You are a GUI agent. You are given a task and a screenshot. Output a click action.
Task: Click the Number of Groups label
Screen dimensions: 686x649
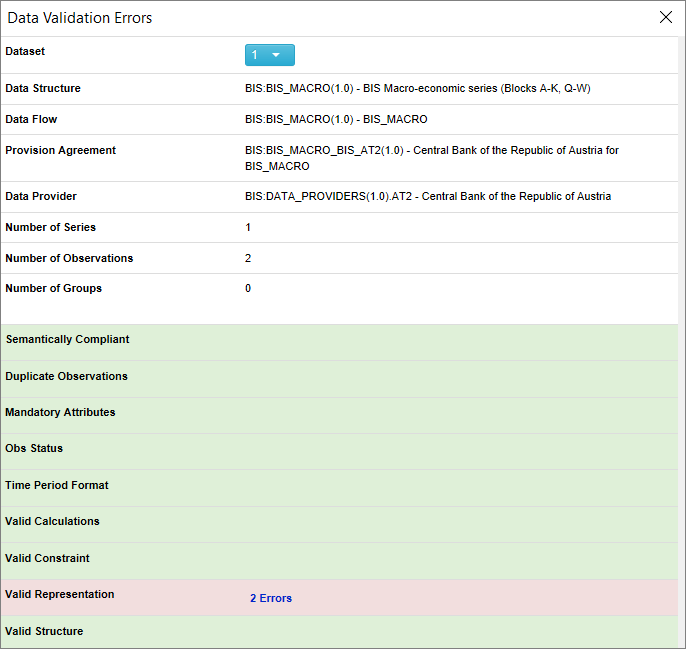click(53, 288)
